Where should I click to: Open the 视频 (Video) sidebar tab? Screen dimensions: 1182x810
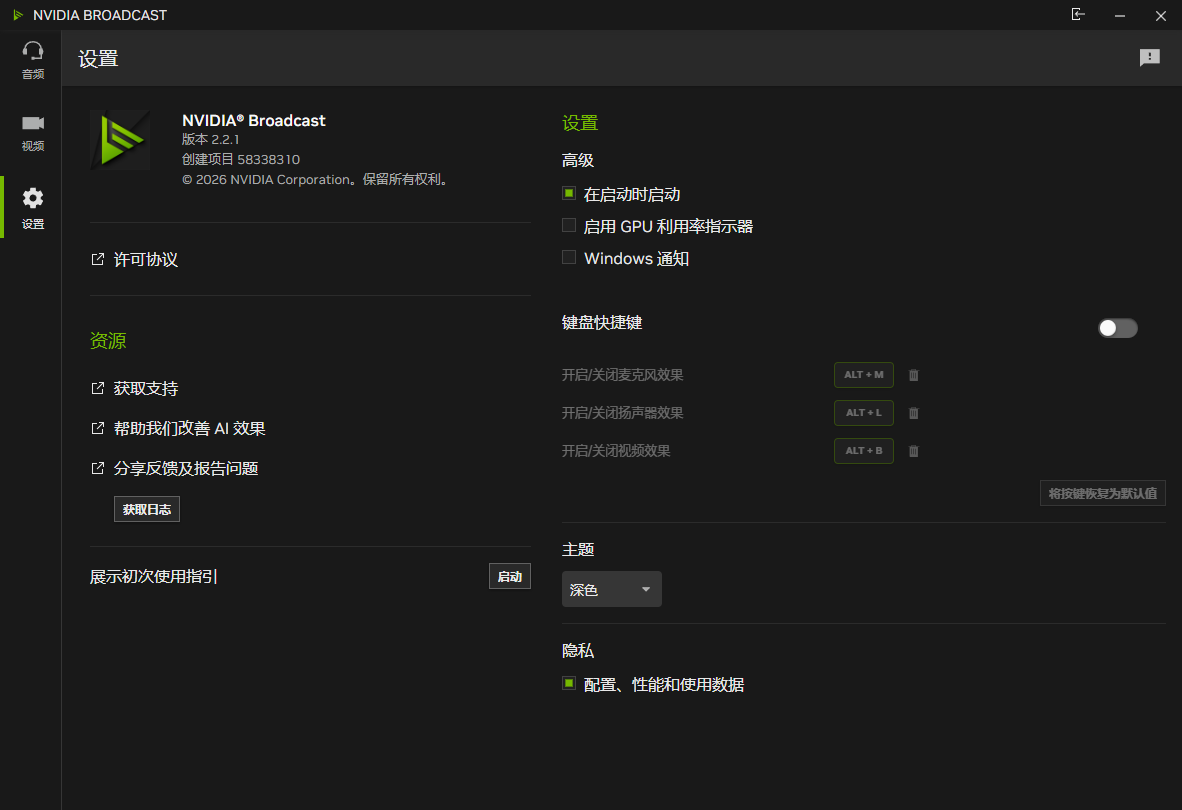[32, 133]
